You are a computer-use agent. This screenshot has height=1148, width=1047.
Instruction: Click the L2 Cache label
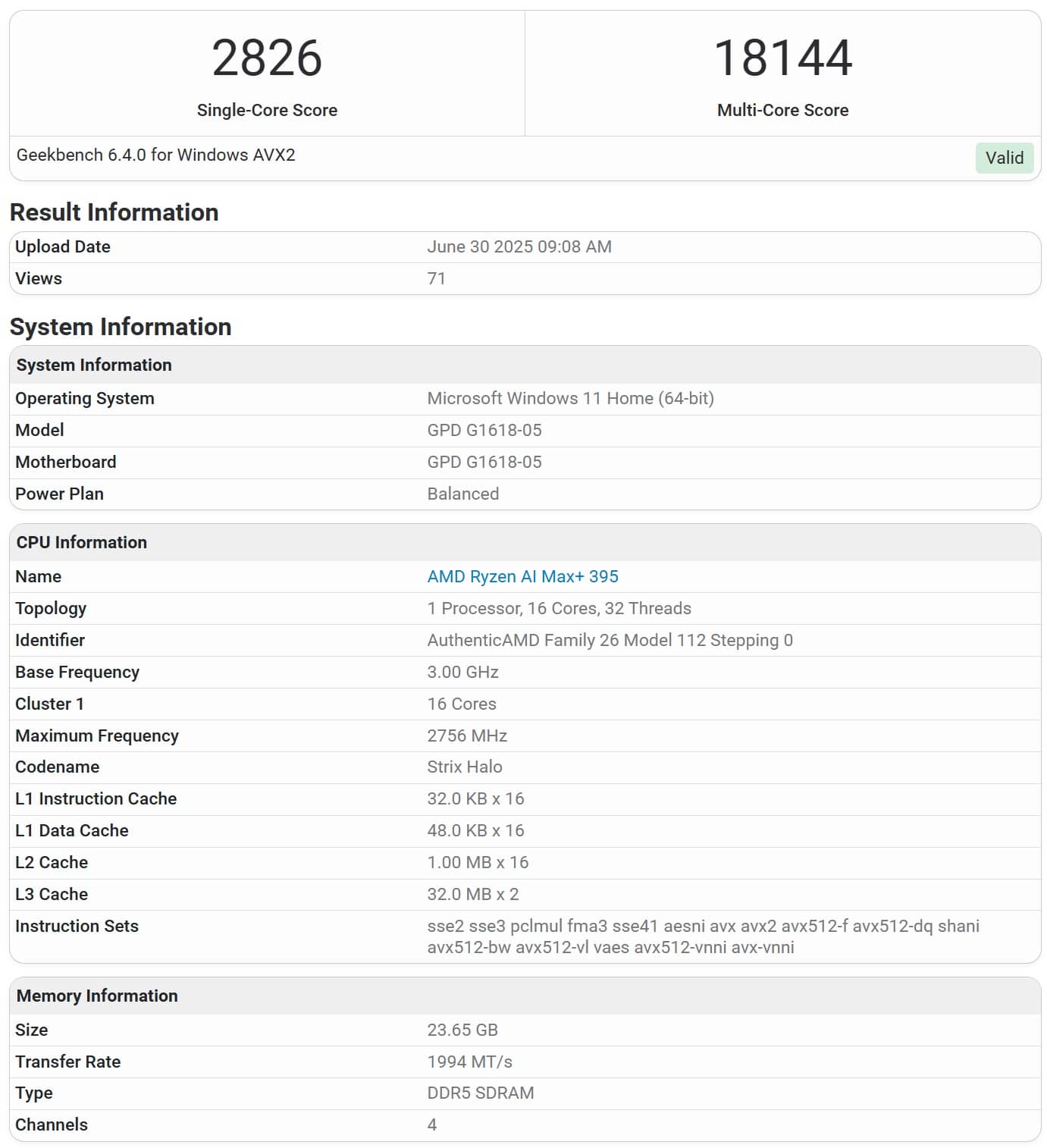[x=52, y=862]
